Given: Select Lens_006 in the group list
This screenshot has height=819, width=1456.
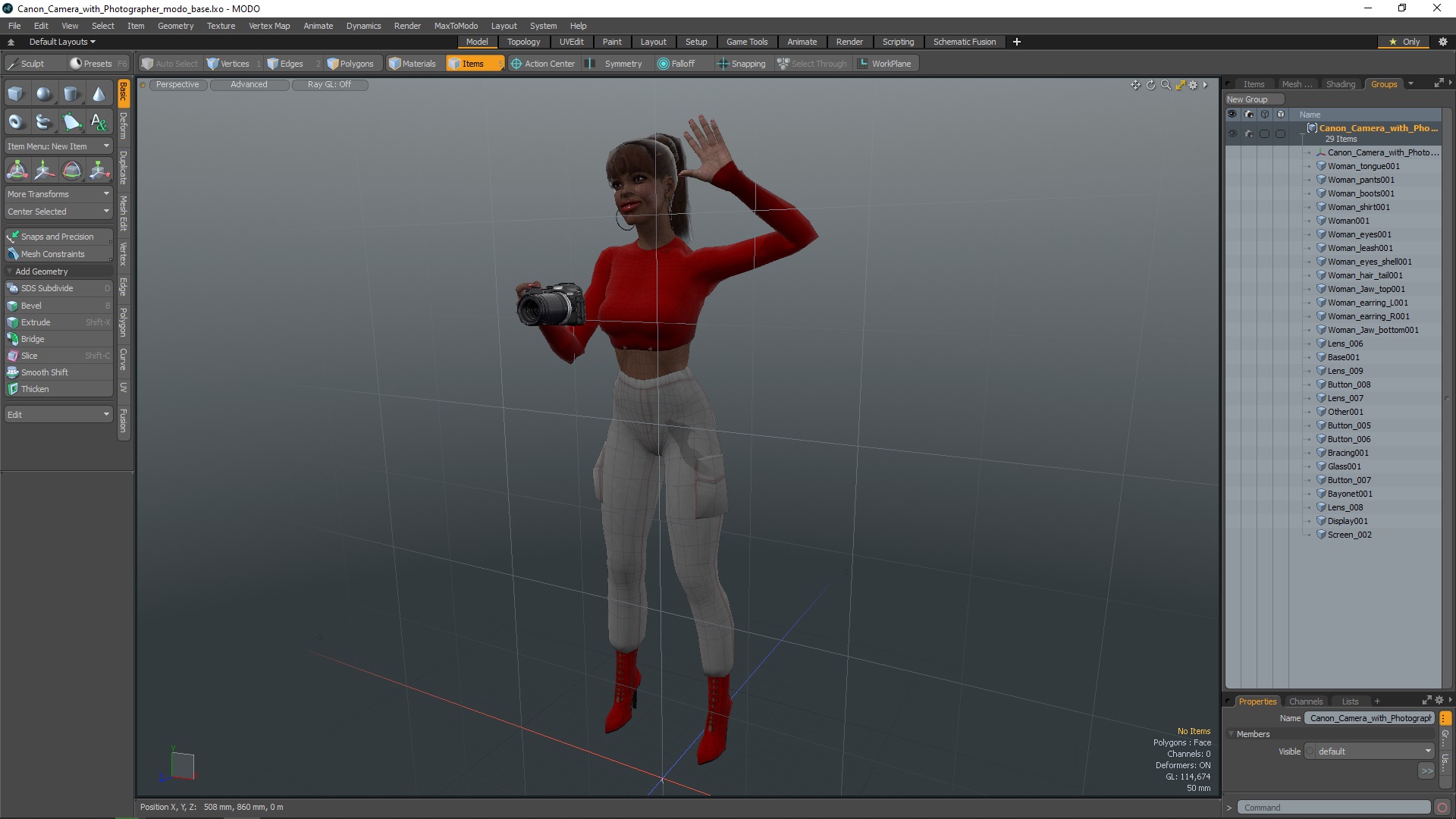Looking at the screenshot, I should pos(1345,344).
